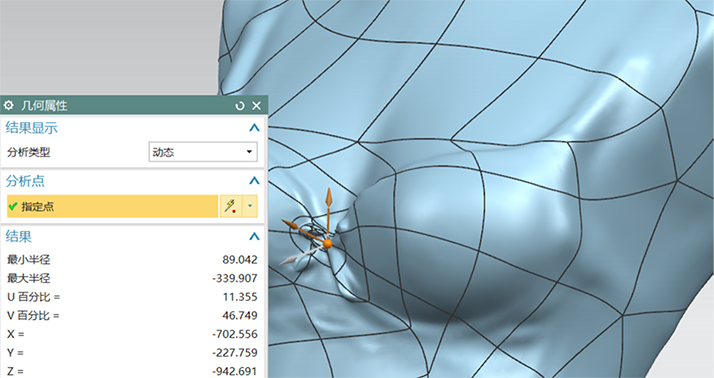
Task: Reset the 几何属性 dialog with circular arrow
Action: 240,106
